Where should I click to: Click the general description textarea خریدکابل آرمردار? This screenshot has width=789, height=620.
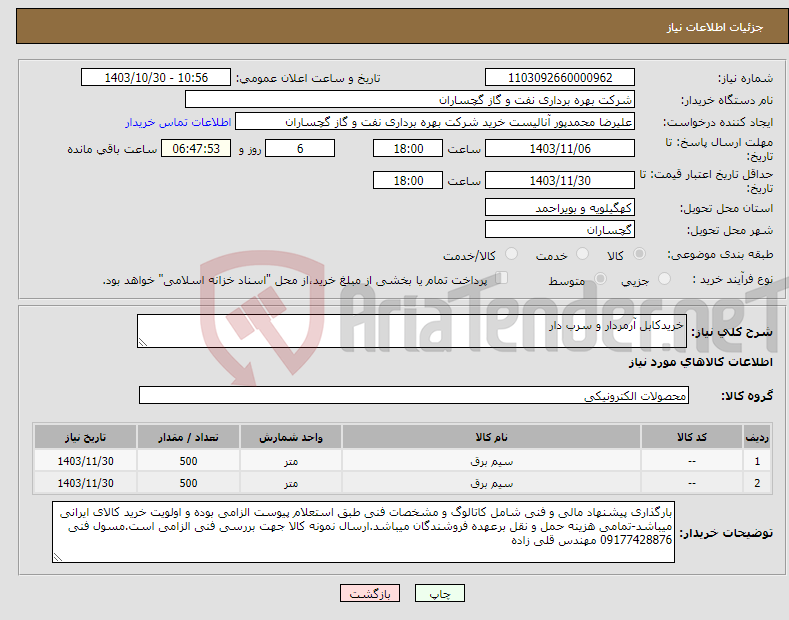(x=412, y=331)
